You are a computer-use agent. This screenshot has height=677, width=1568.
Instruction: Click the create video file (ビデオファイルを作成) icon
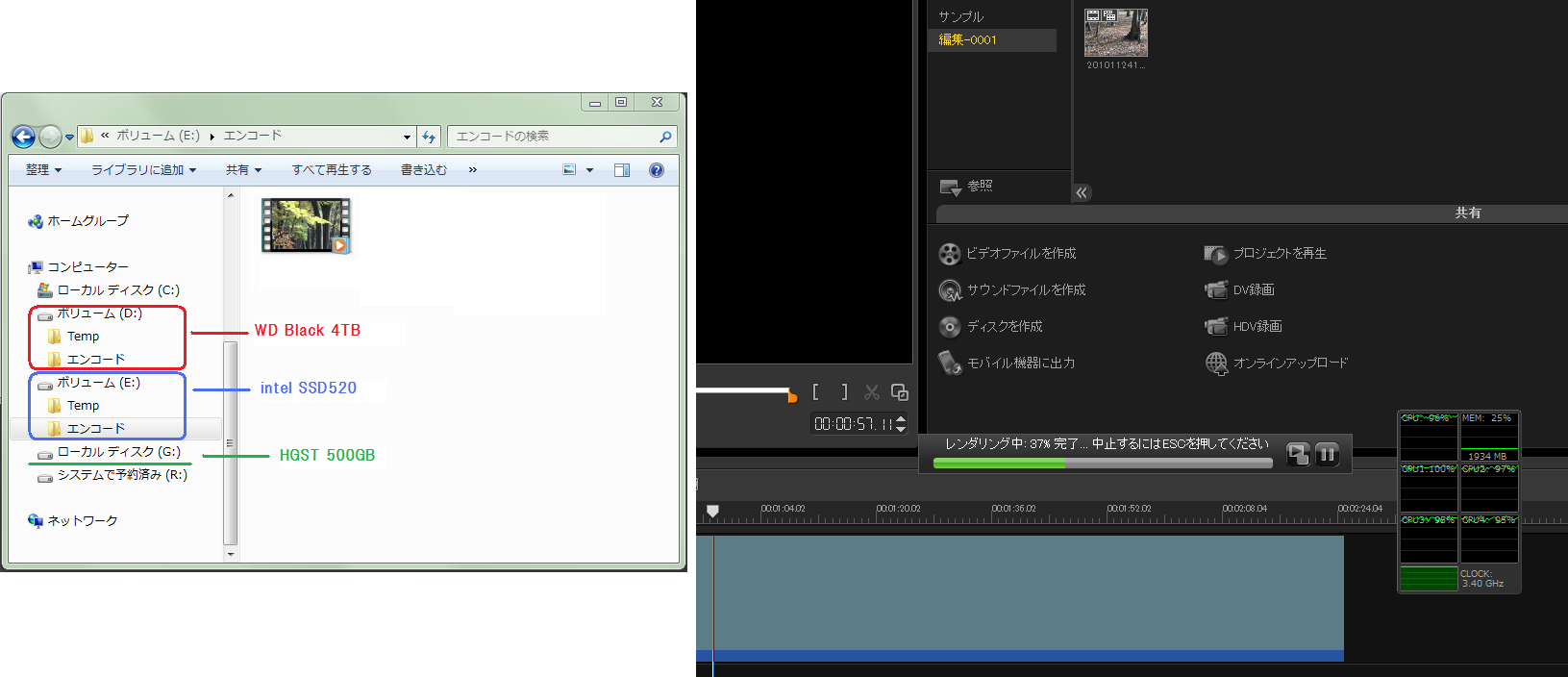point(949,254)
